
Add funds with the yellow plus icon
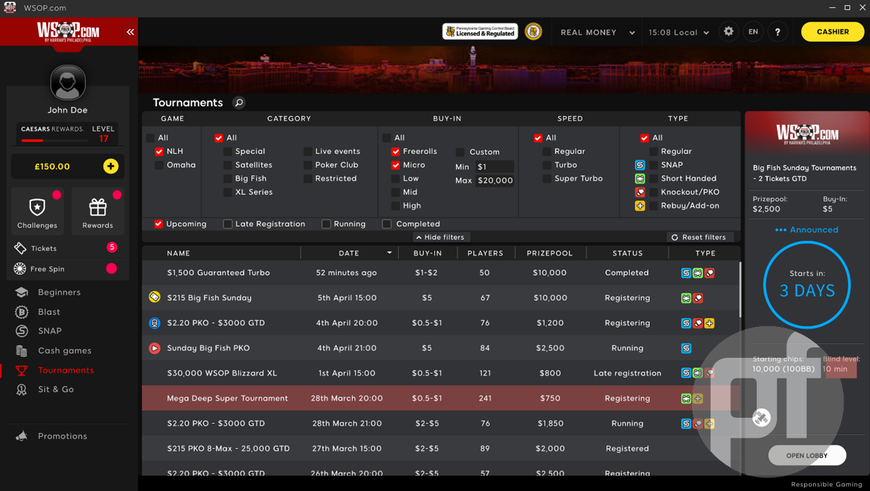(x=110, y=166)
